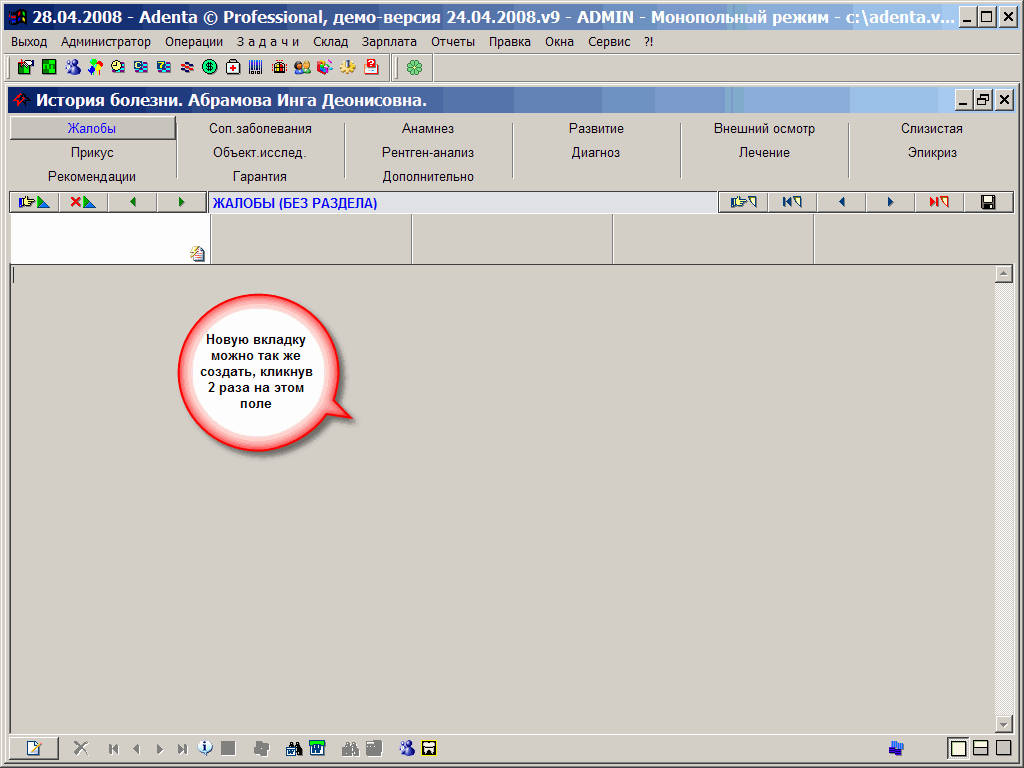Click the barcode icon in the toolbar
1024x768 pixels.
tap(256, 67)
